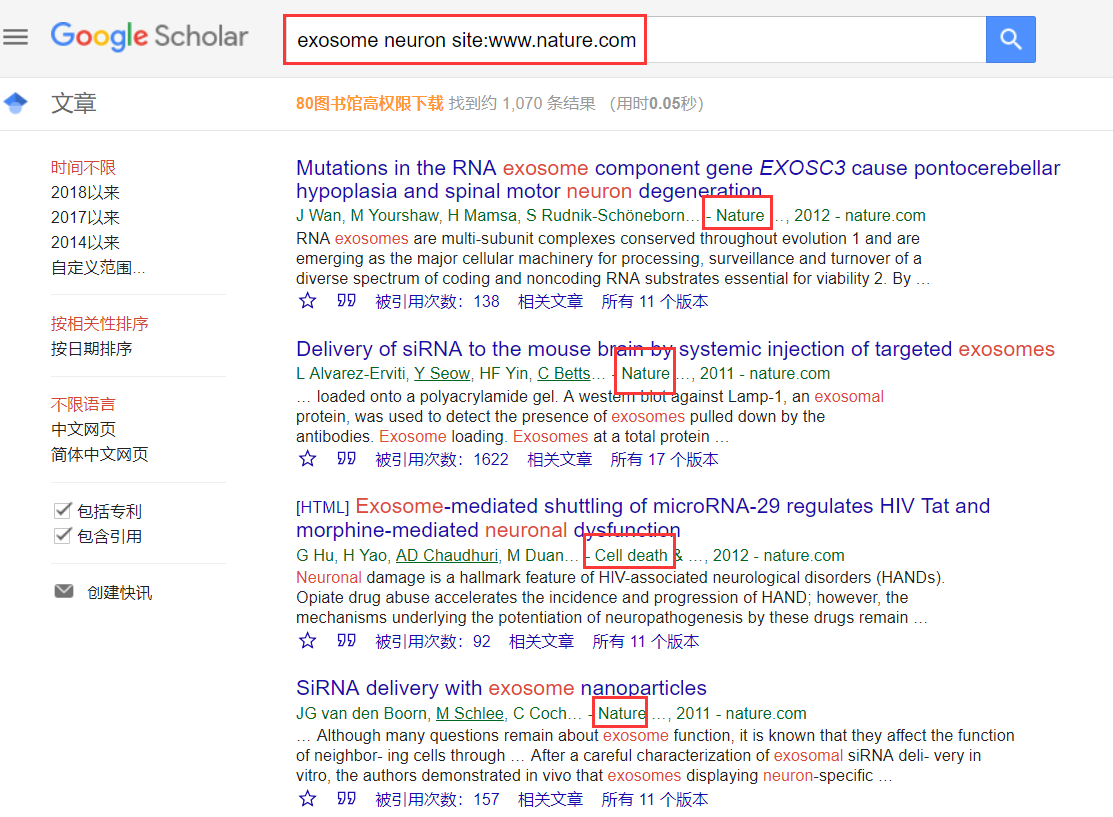Screen dimensions: 1113x817
Task: Open 自定义范围 custom date range
Action: (98, 268)
